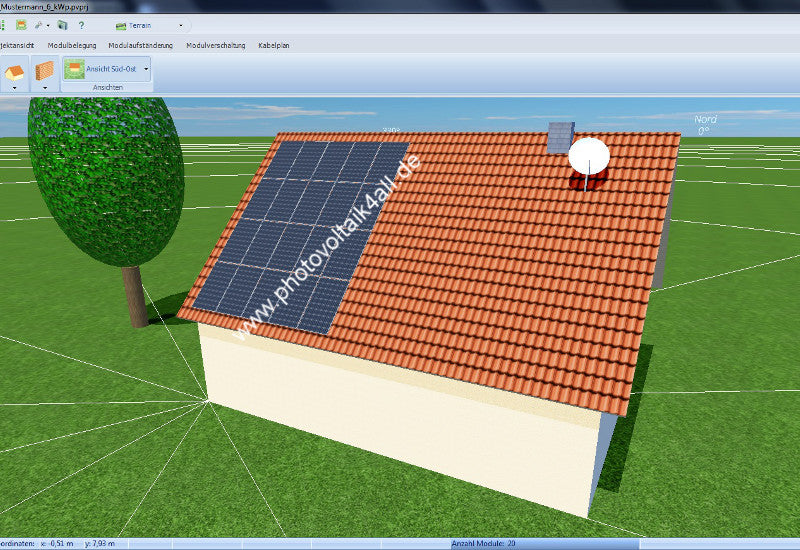Viewport: 800px width, 550px height.
Task: Expand the arrow below the brick wall icon
Action: (45, 88)
